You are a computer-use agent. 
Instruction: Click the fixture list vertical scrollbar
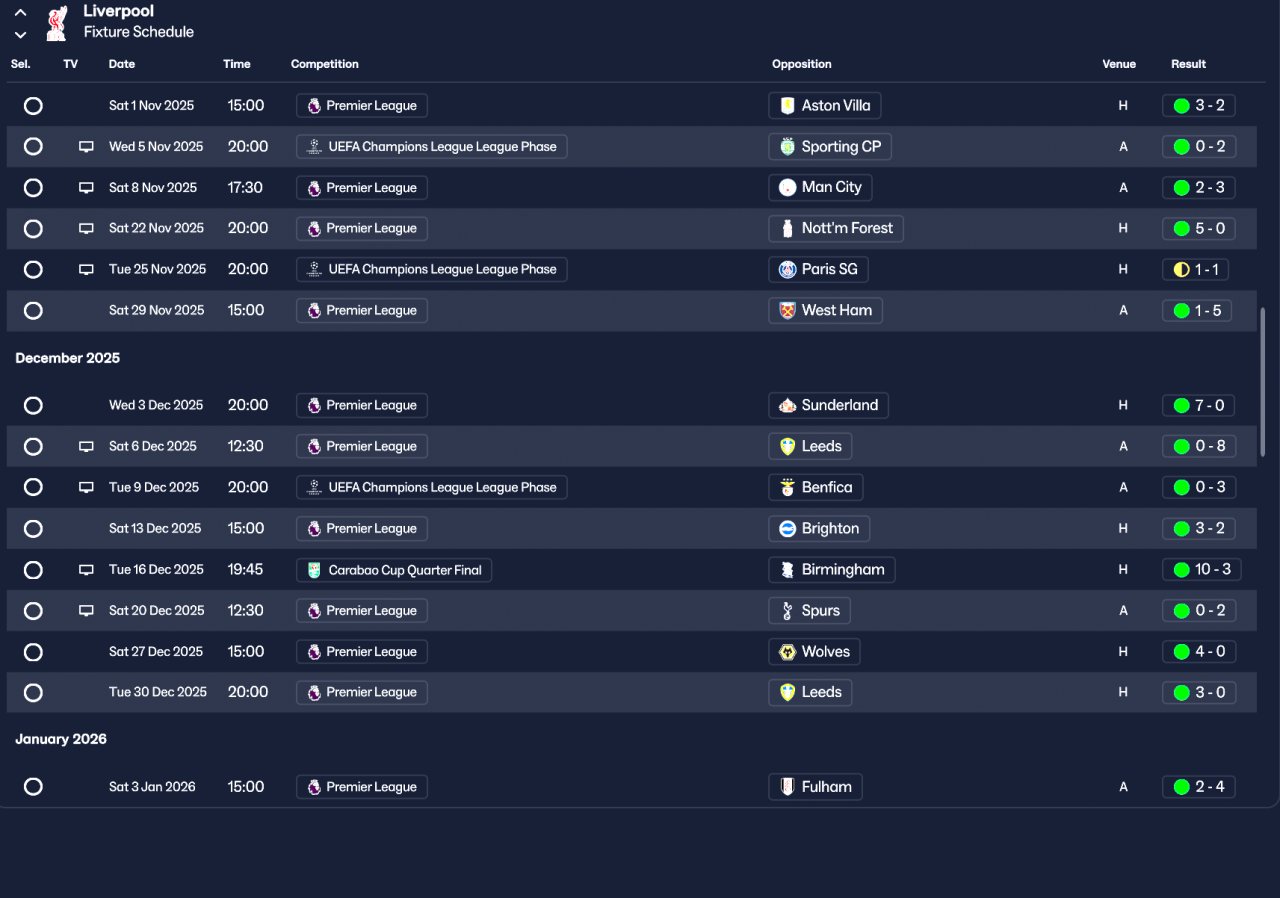pyautogui.click(x=1263, y=383)
